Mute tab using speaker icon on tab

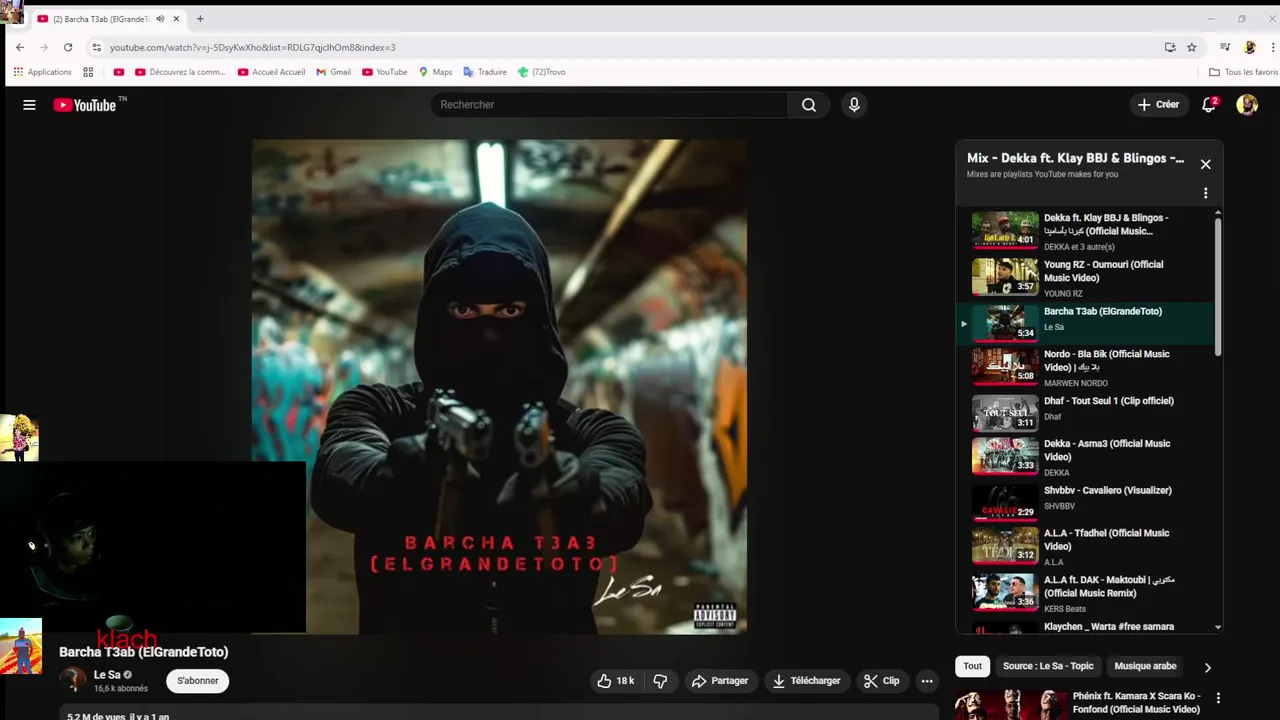[x=160, y=19]
